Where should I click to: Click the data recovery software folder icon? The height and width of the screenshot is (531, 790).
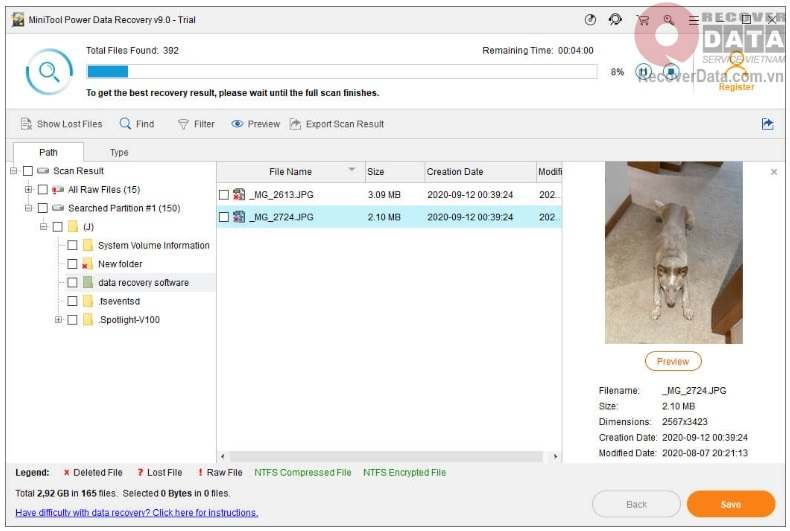pyautogui.click(x=88, y=283)
